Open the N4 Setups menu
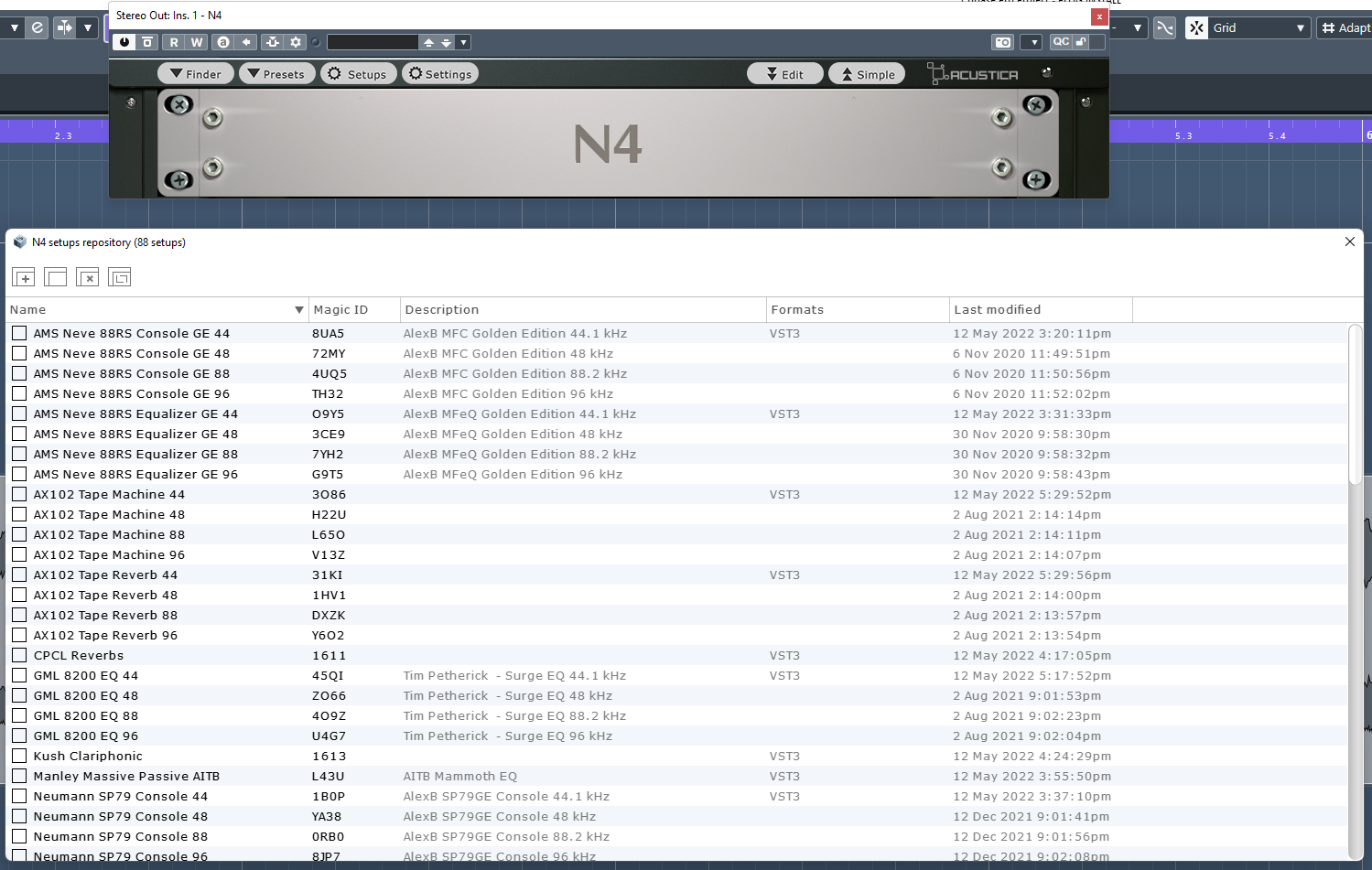The image size is (1372, 870). [x=358, y=74]
